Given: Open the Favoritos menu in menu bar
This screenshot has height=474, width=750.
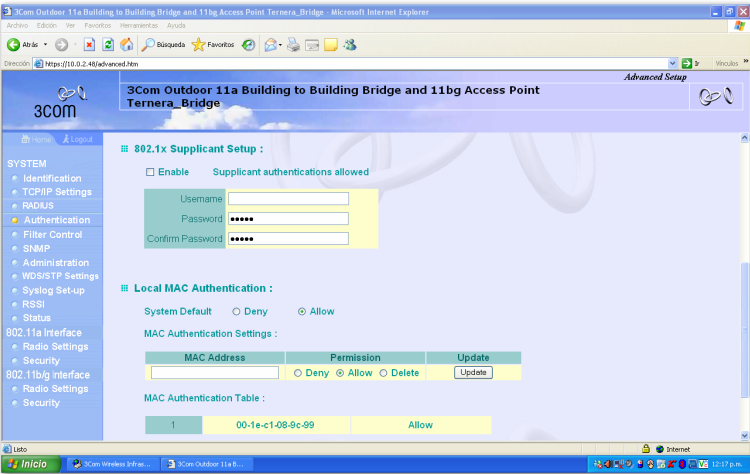Looking at the screenshot, I should (x=98, y=25).
